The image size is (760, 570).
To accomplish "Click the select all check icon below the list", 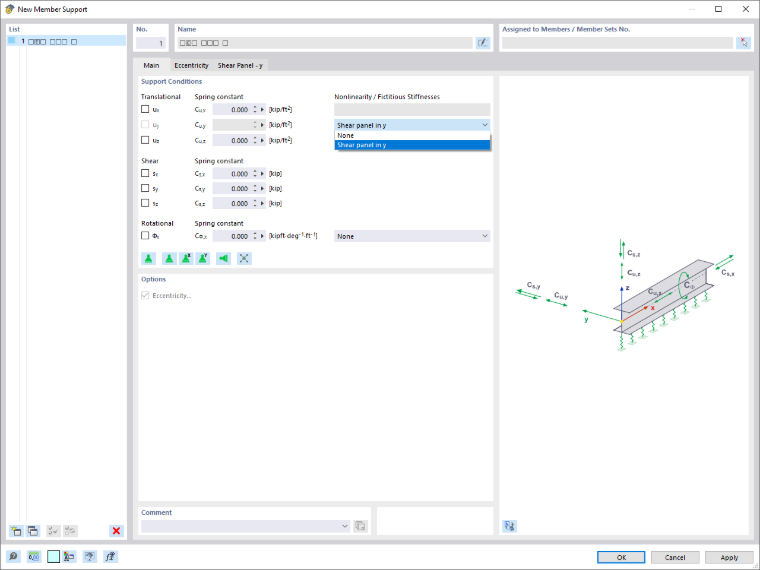I will point(53,531).
